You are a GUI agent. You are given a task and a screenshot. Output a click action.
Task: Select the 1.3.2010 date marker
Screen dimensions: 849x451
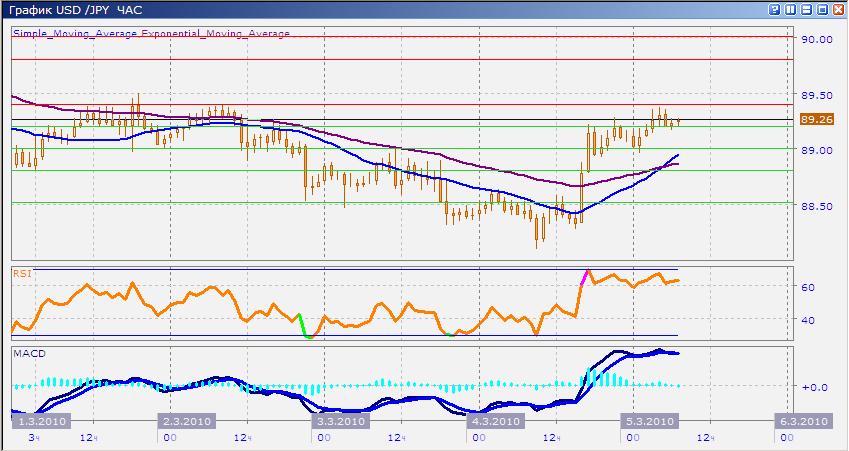click(40, 421)
